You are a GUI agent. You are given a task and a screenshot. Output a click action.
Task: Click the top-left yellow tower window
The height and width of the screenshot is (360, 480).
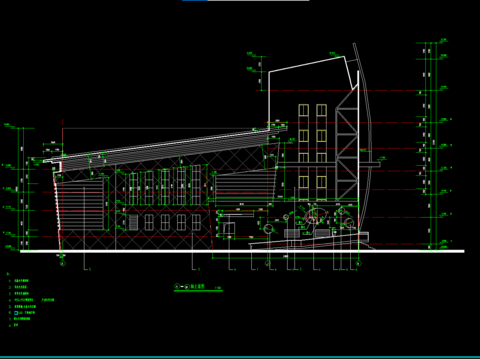[303, 110]
